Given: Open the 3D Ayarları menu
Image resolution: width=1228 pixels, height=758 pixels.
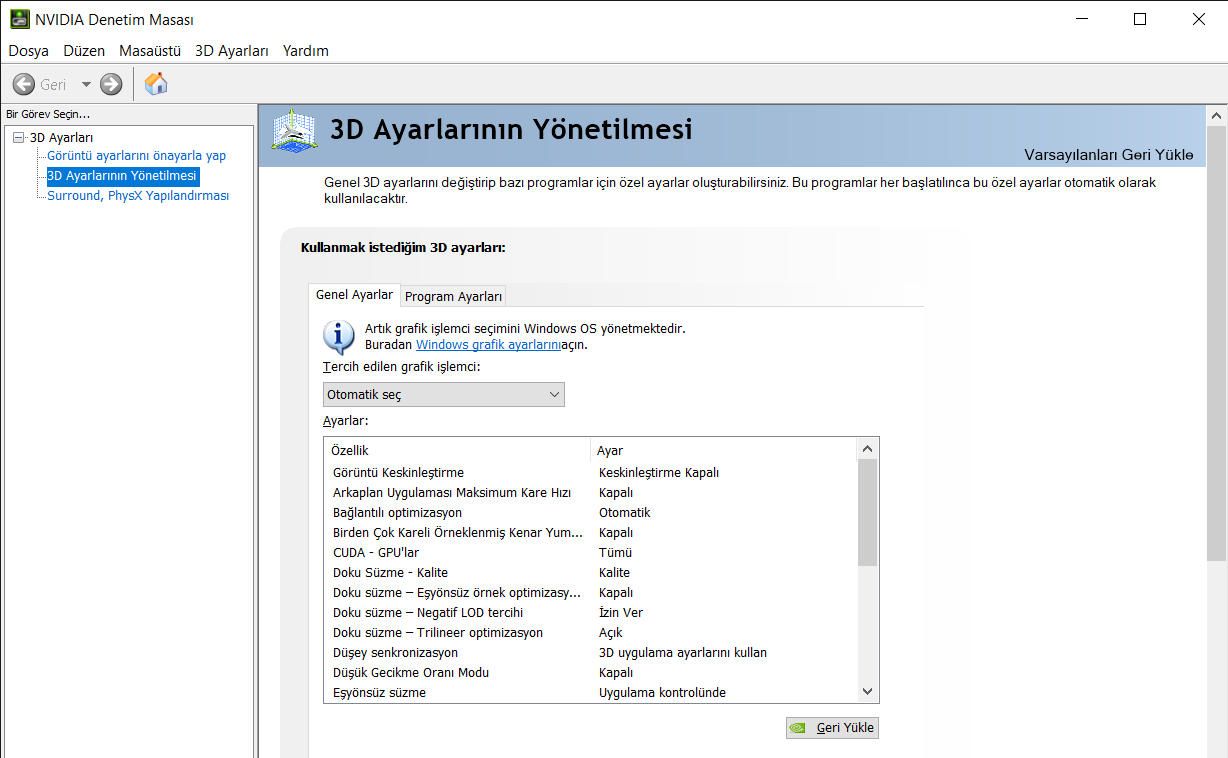Looking at the screenshot, I should pos(232,51).
